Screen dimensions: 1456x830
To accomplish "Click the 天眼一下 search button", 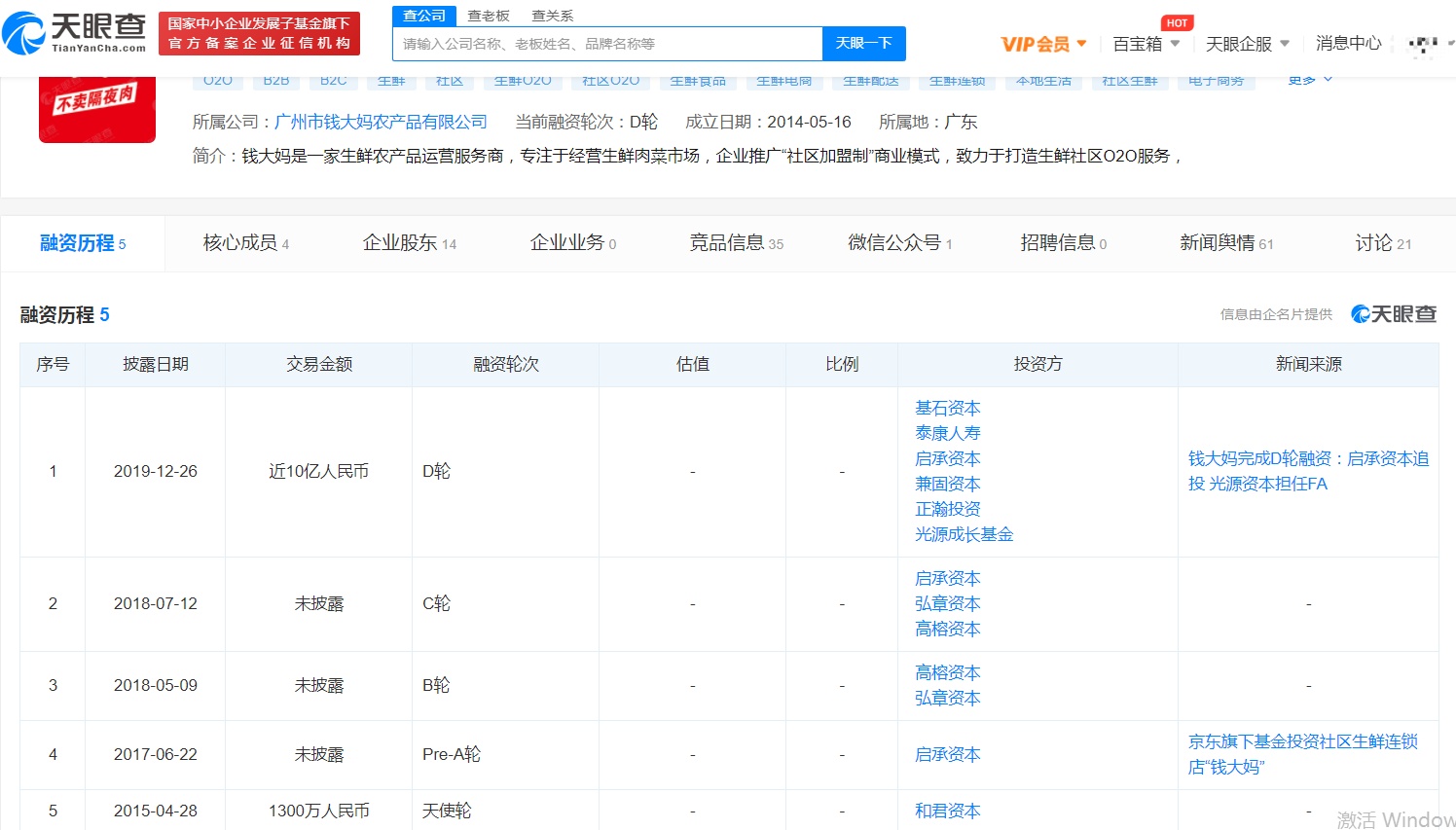I will point(864,44).
